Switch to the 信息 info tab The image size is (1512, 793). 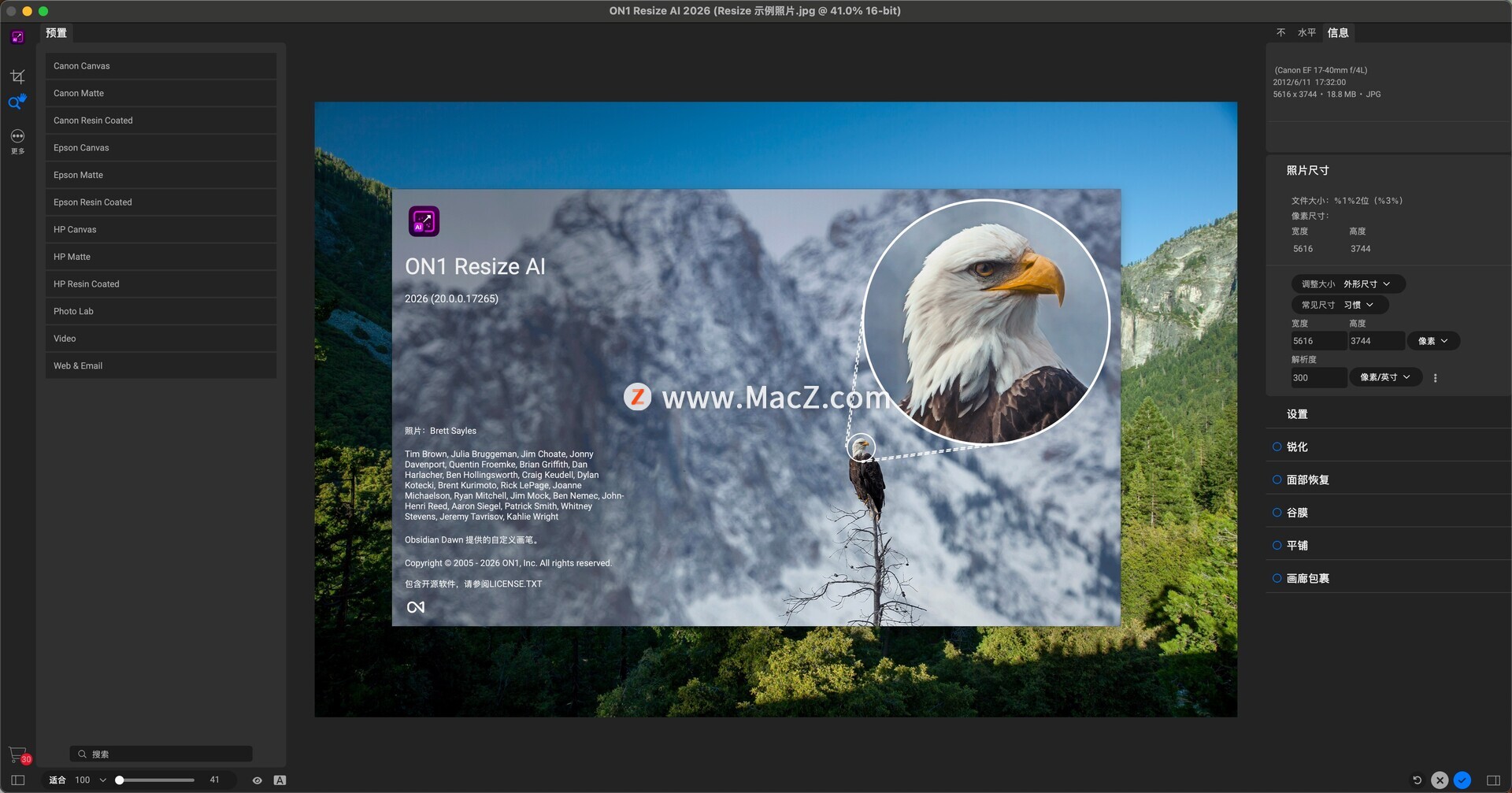pos(1338,33)
